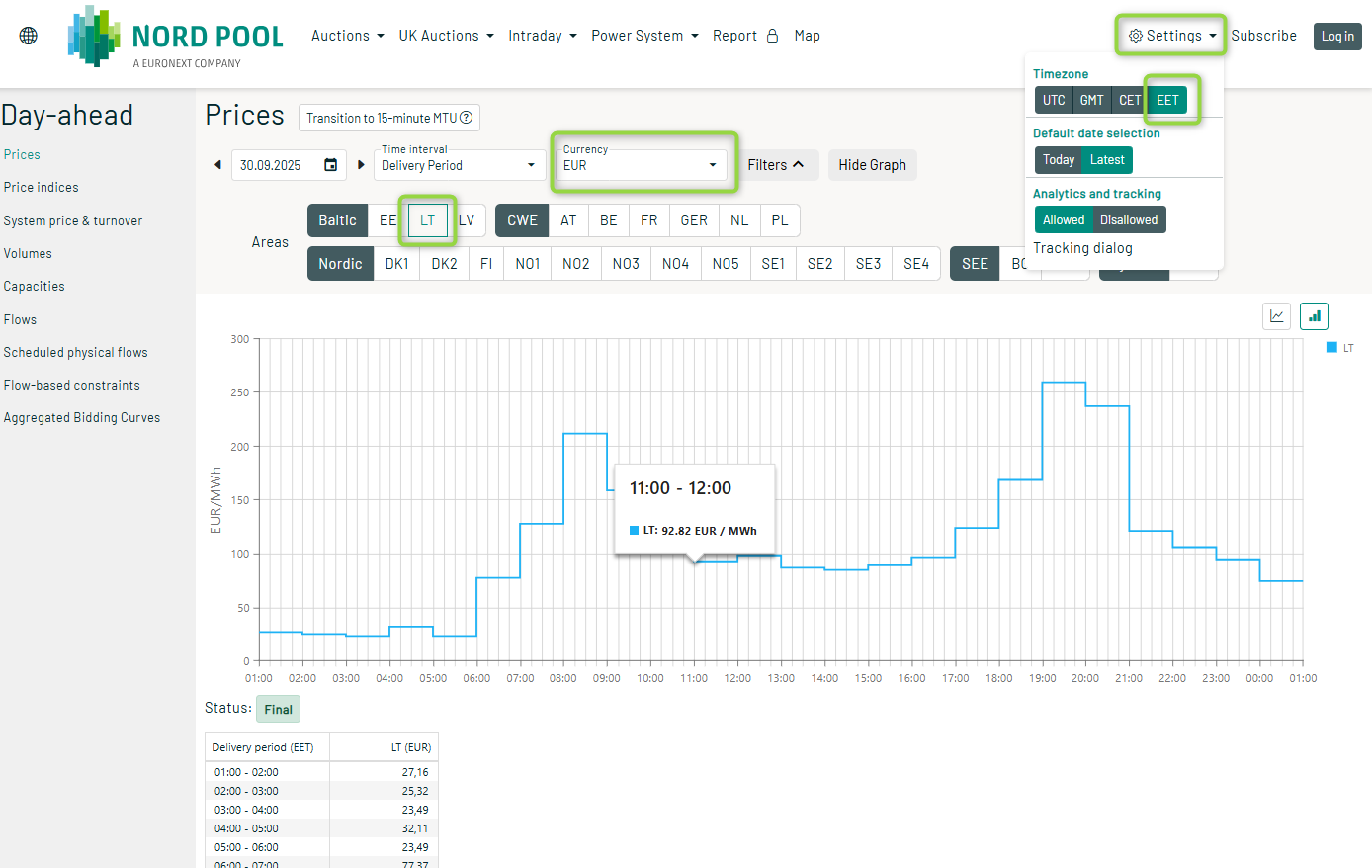Select CET timezone
Image resolution: width=1372 pixels, height=868 pixels.
(x=1129, y=100)
